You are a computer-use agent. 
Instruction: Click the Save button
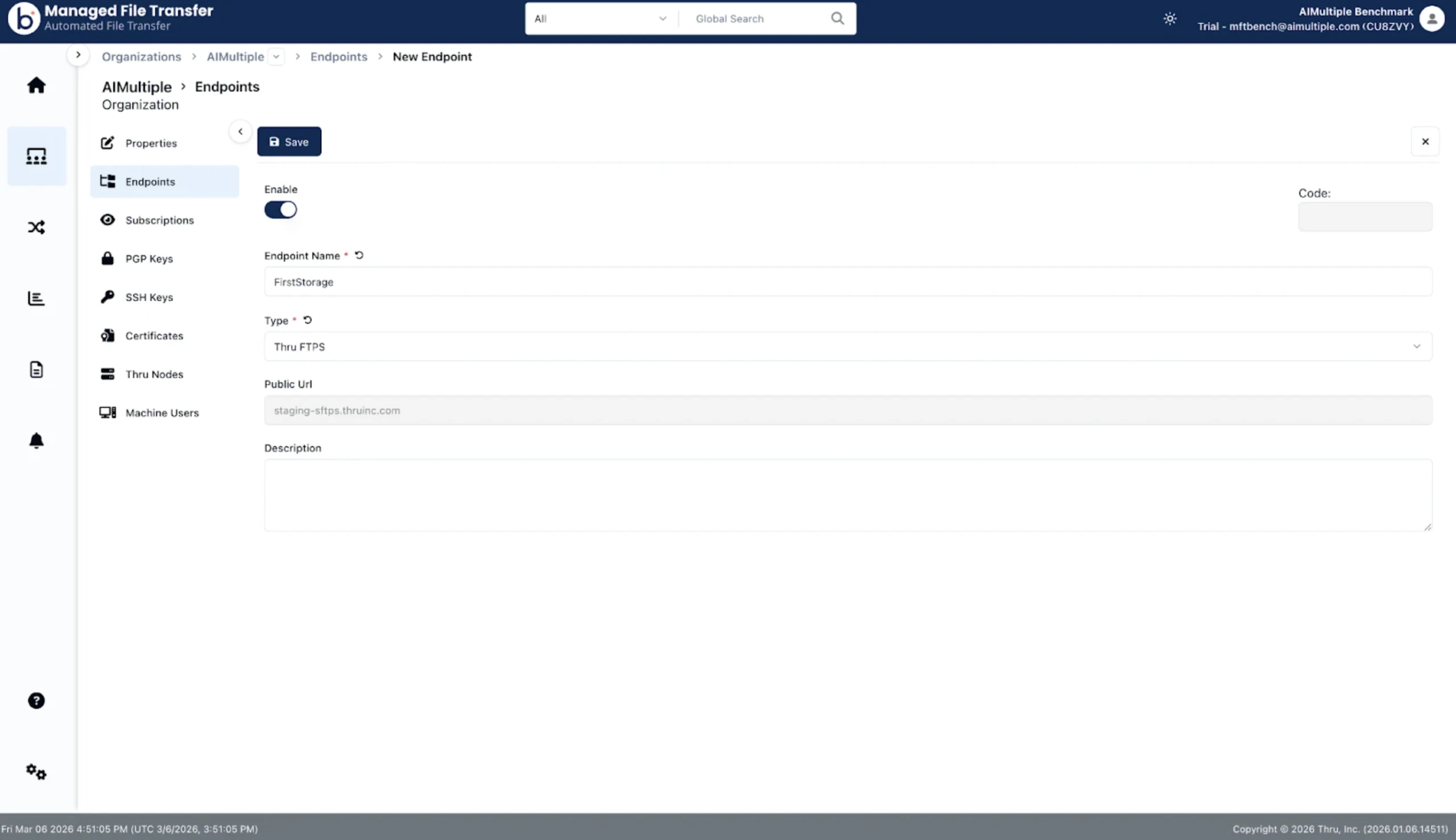289,142
